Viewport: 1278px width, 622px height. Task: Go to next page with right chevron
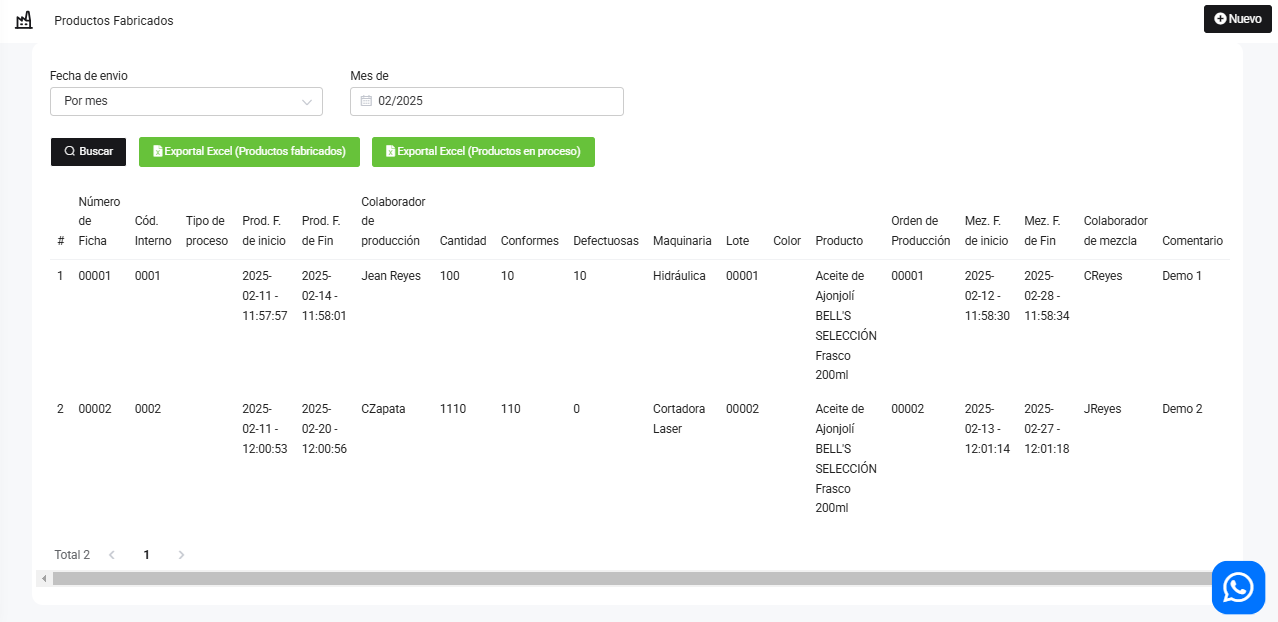pyautogui.click(x=181, y=554)
